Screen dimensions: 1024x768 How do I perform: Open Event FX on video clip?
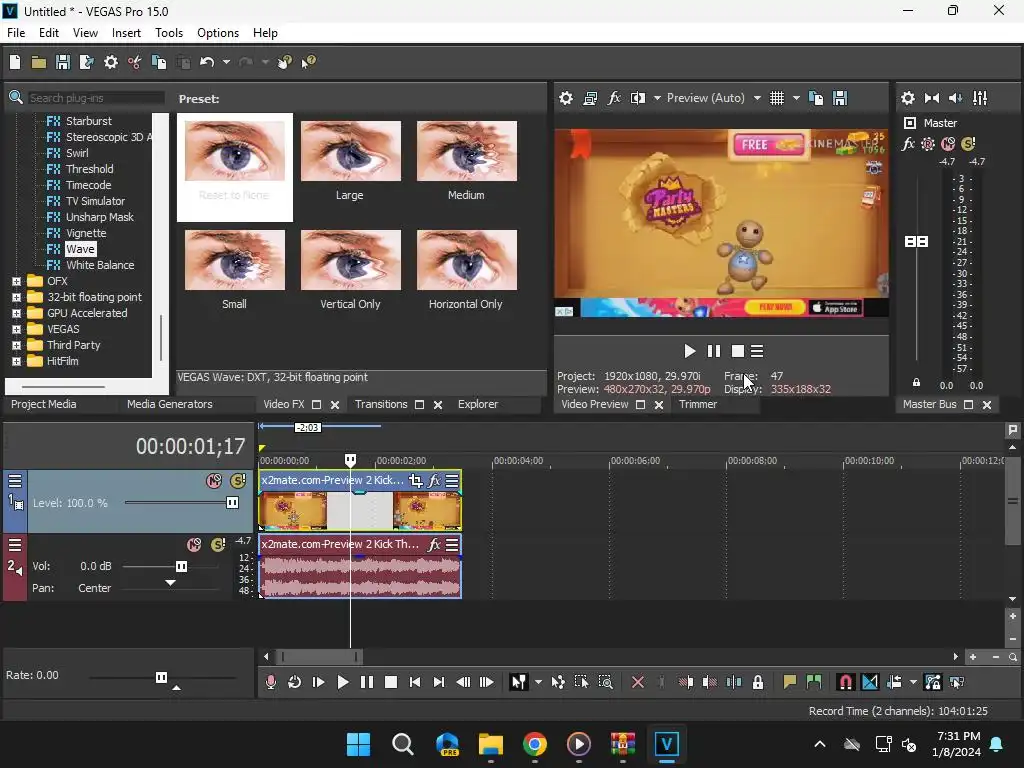coord(434,481)
